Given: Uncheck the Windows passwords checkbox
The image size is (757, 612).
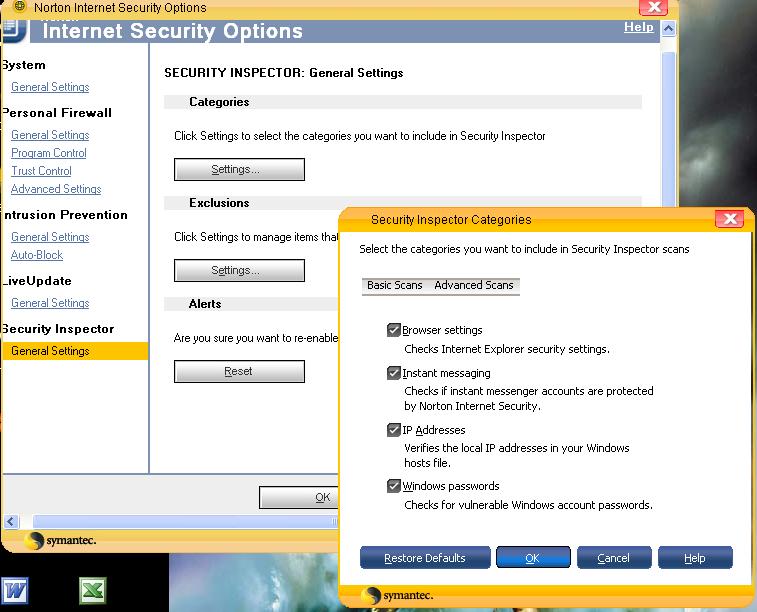Looking at the screenshot, I should click(x=393, y=486).
